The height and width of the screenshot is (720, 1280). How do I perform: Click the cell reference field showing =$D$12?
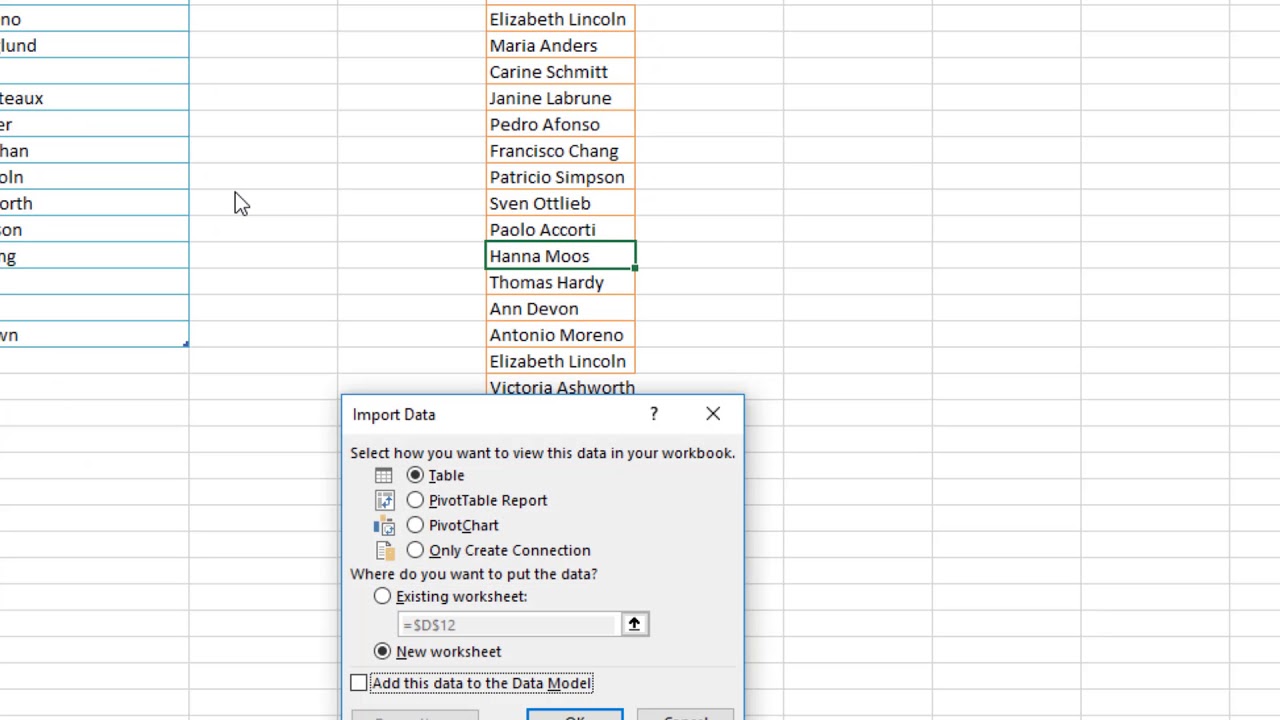(505, 624)
